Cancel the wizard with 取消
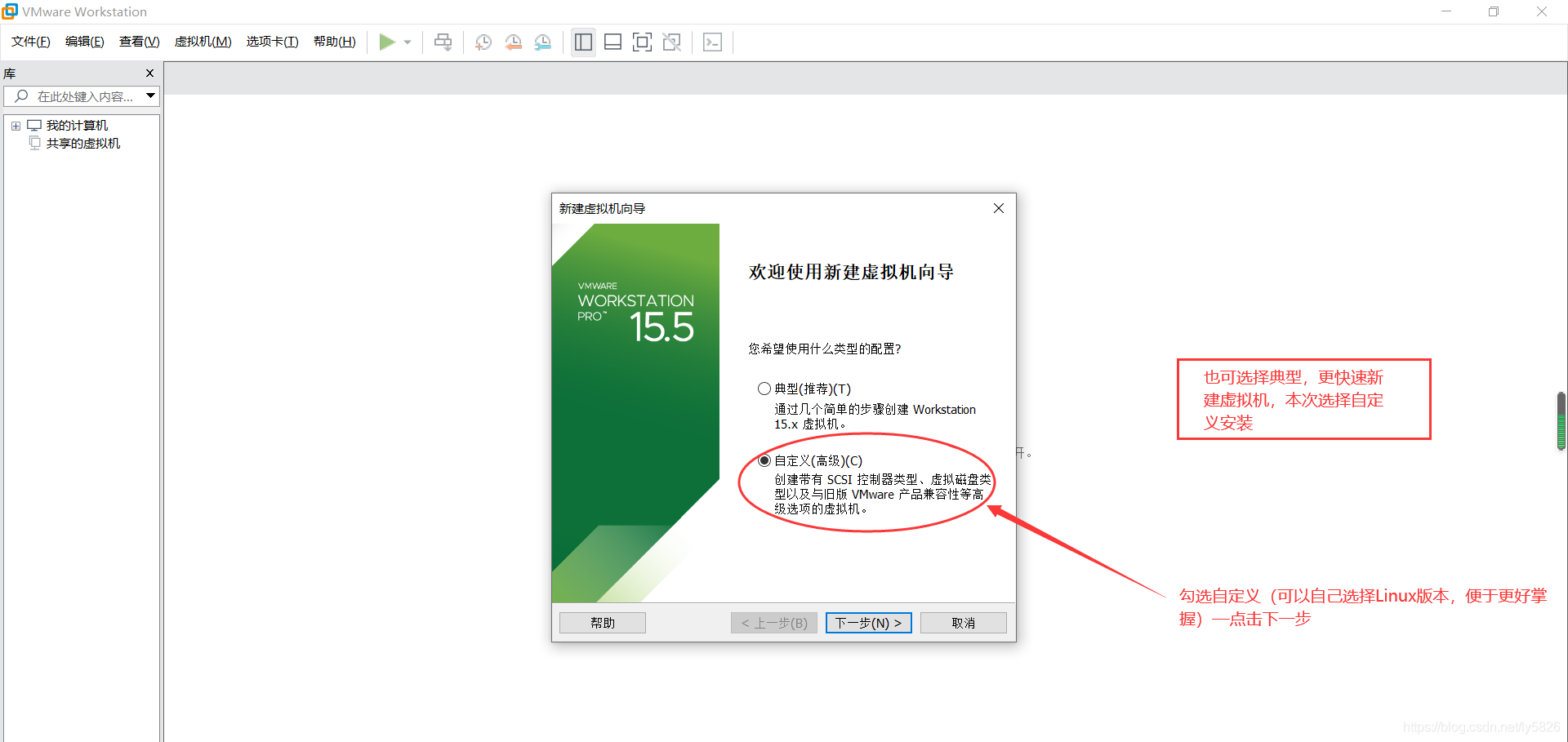The height and width of the screenshot is (742, 1568). [964, 623]
